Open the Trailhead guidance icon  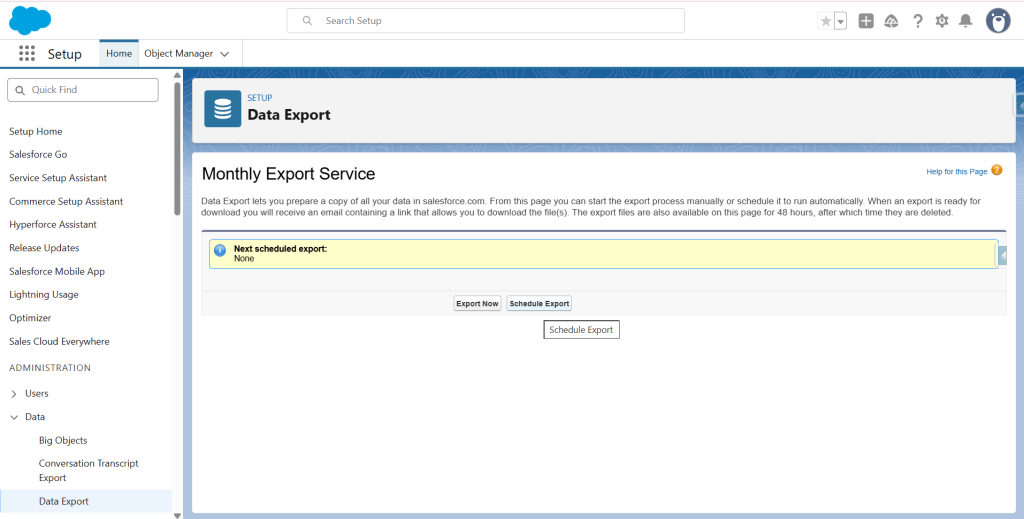click(891, 21)
